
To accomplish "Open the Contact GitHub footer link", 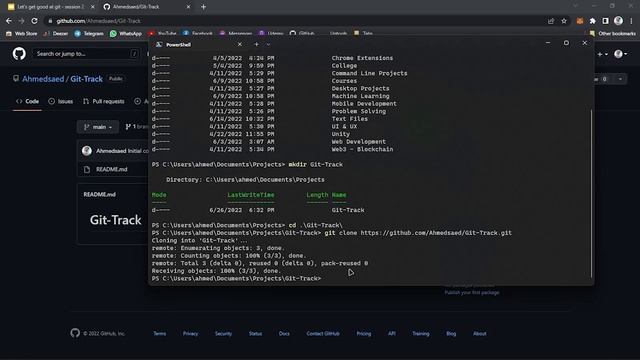I will (323, 333).
